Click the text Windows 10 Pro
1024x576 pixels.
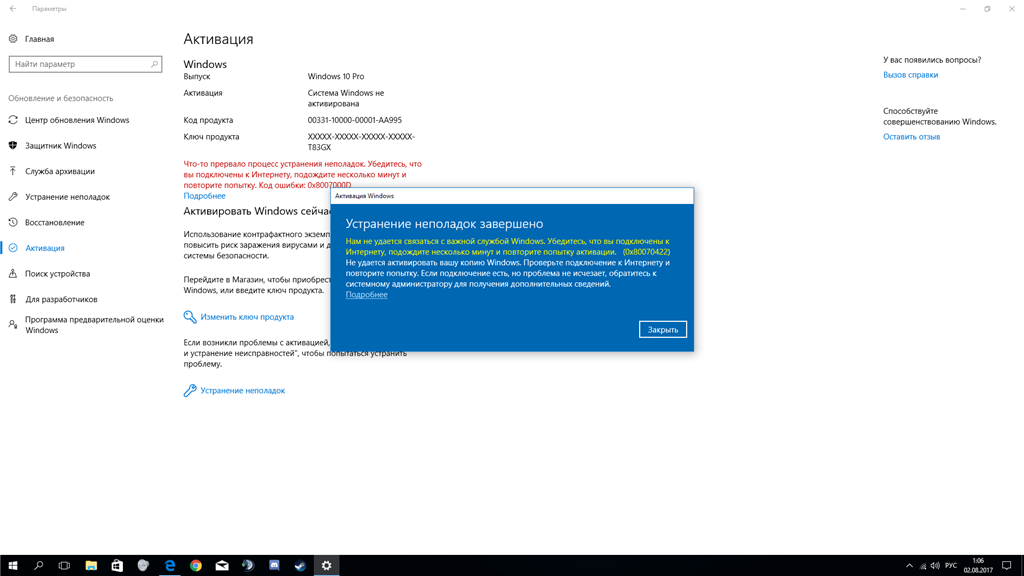[x=336, y=76]
